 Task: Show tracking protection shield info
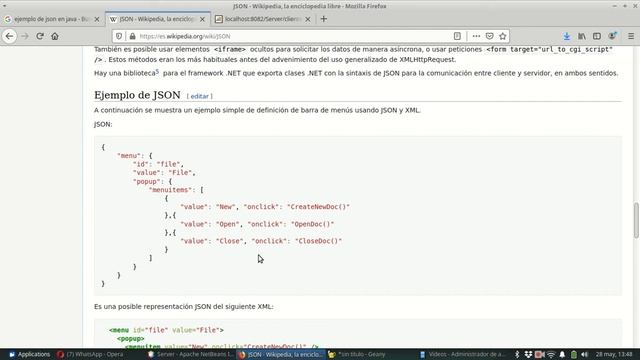[x=119, y=36]
